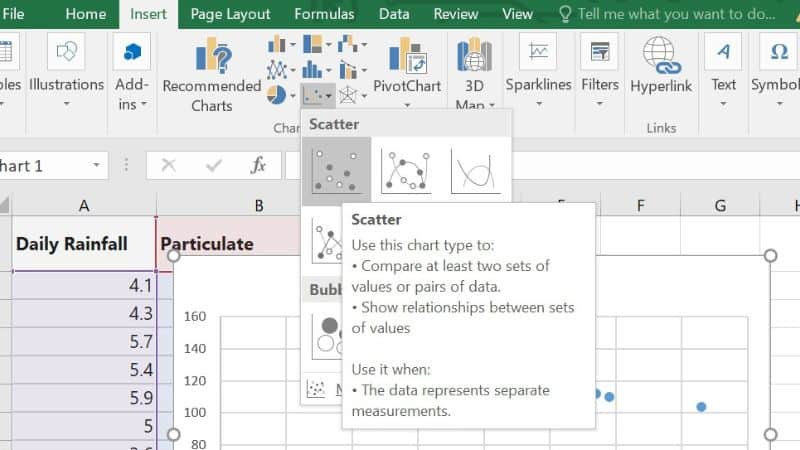Insert a PivotChart
The image size is (800, 450).
point(407,55)
